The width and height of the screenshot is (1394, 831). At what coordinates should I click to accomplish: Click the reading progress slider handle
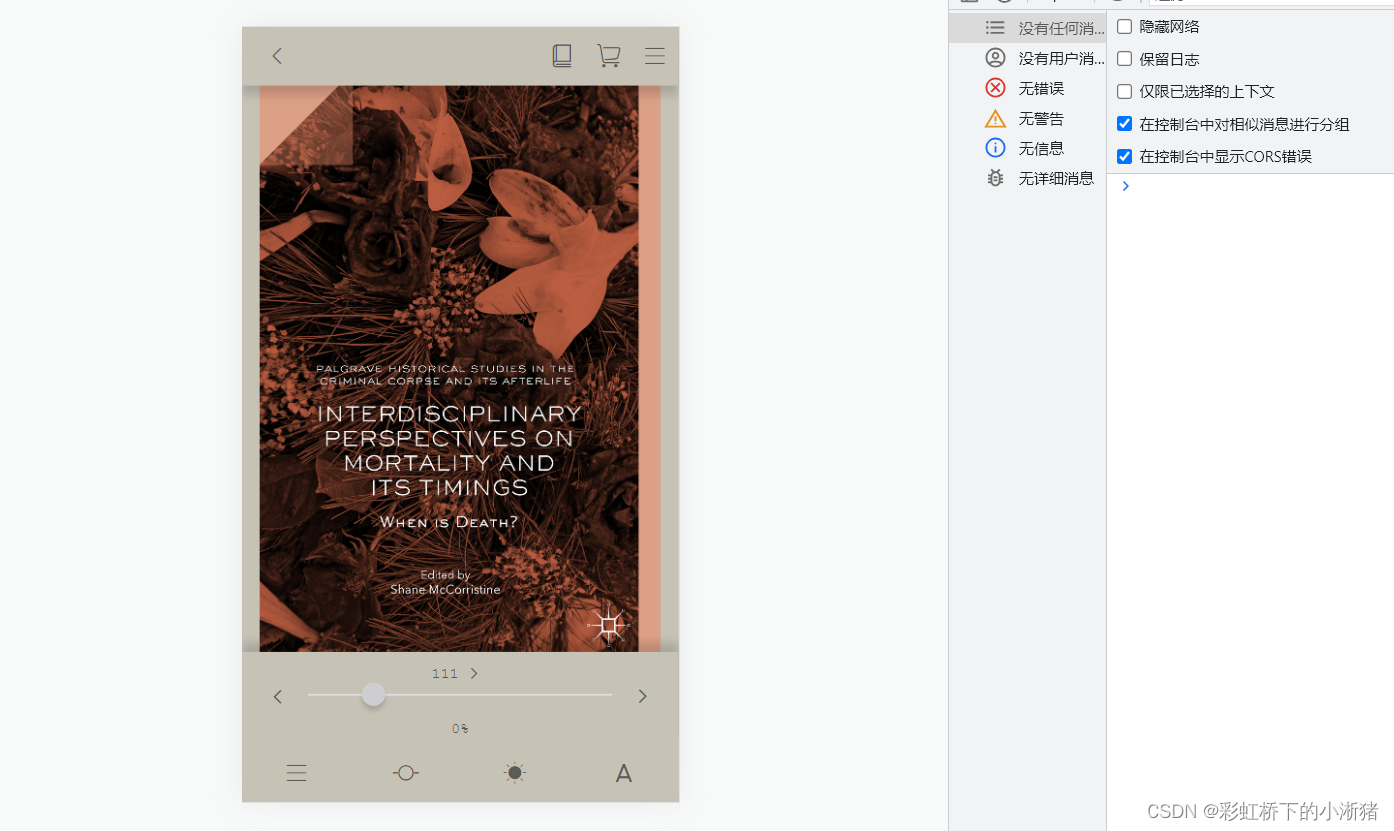tap(373, 695)
